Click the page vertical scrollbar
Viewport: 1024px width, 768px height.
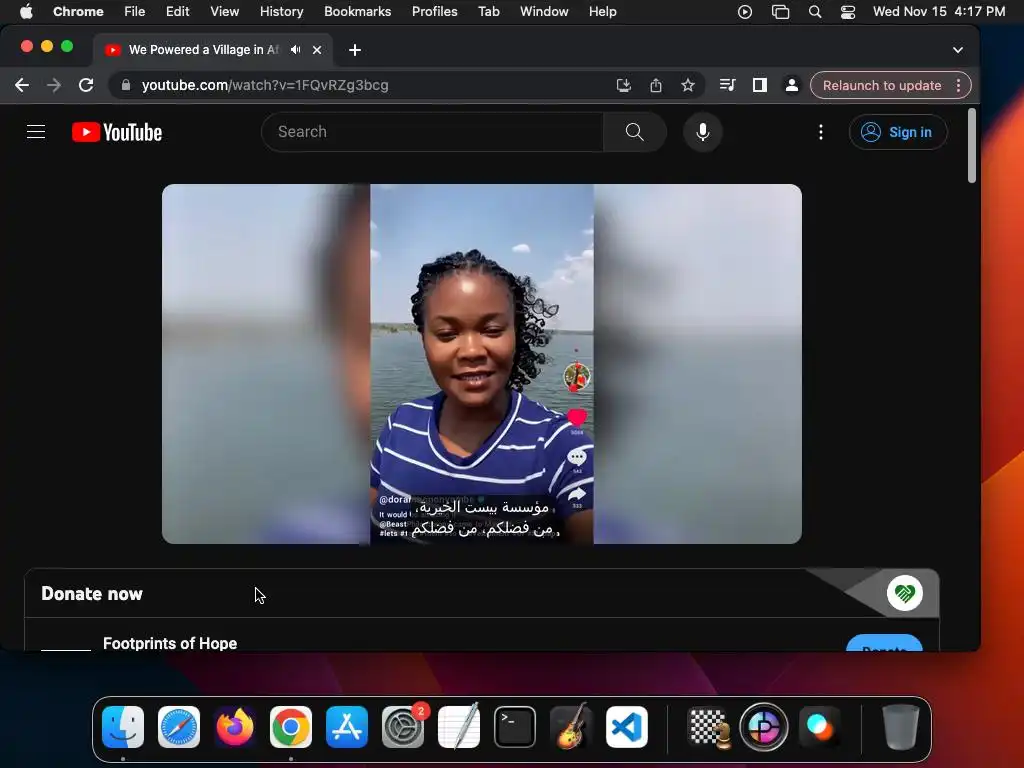click(972, 146)
